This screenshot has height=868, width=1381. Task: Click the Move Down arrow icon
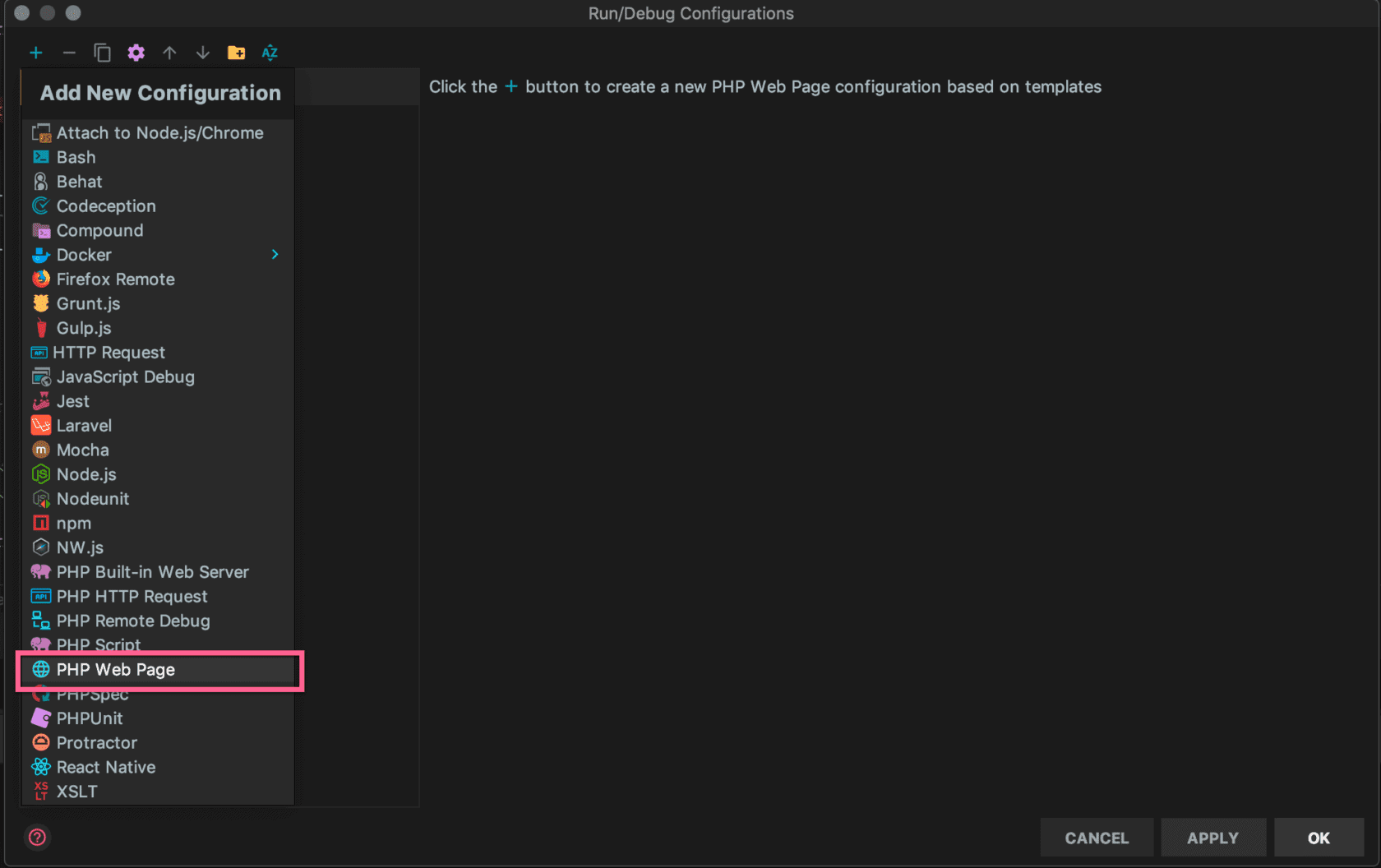tap(202, 53)
